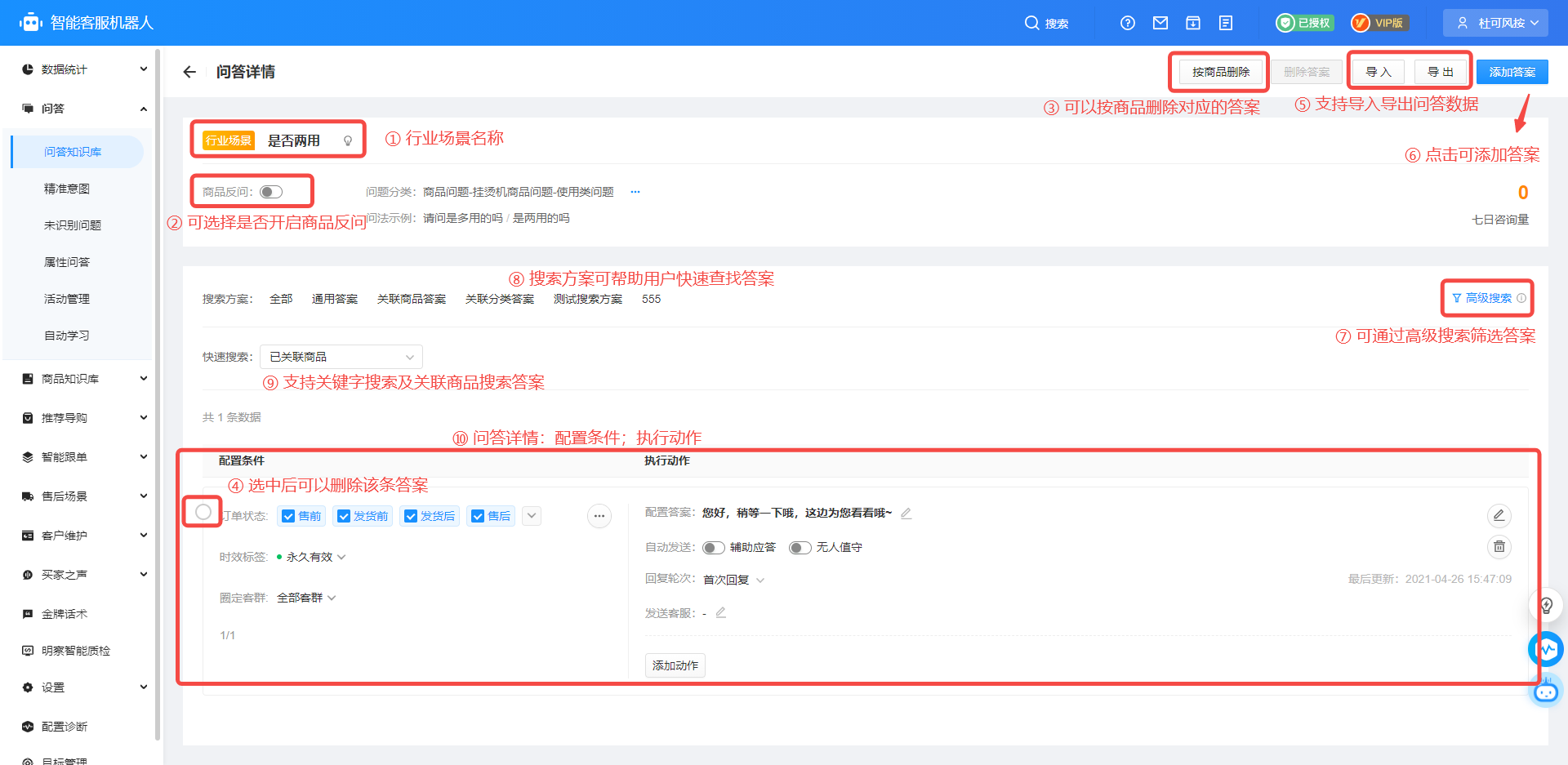Image resolution: width=1568 pixels, height=765 pixels.
Task: Select the 通用答案 search scheme
Action: tap(335, 299)
